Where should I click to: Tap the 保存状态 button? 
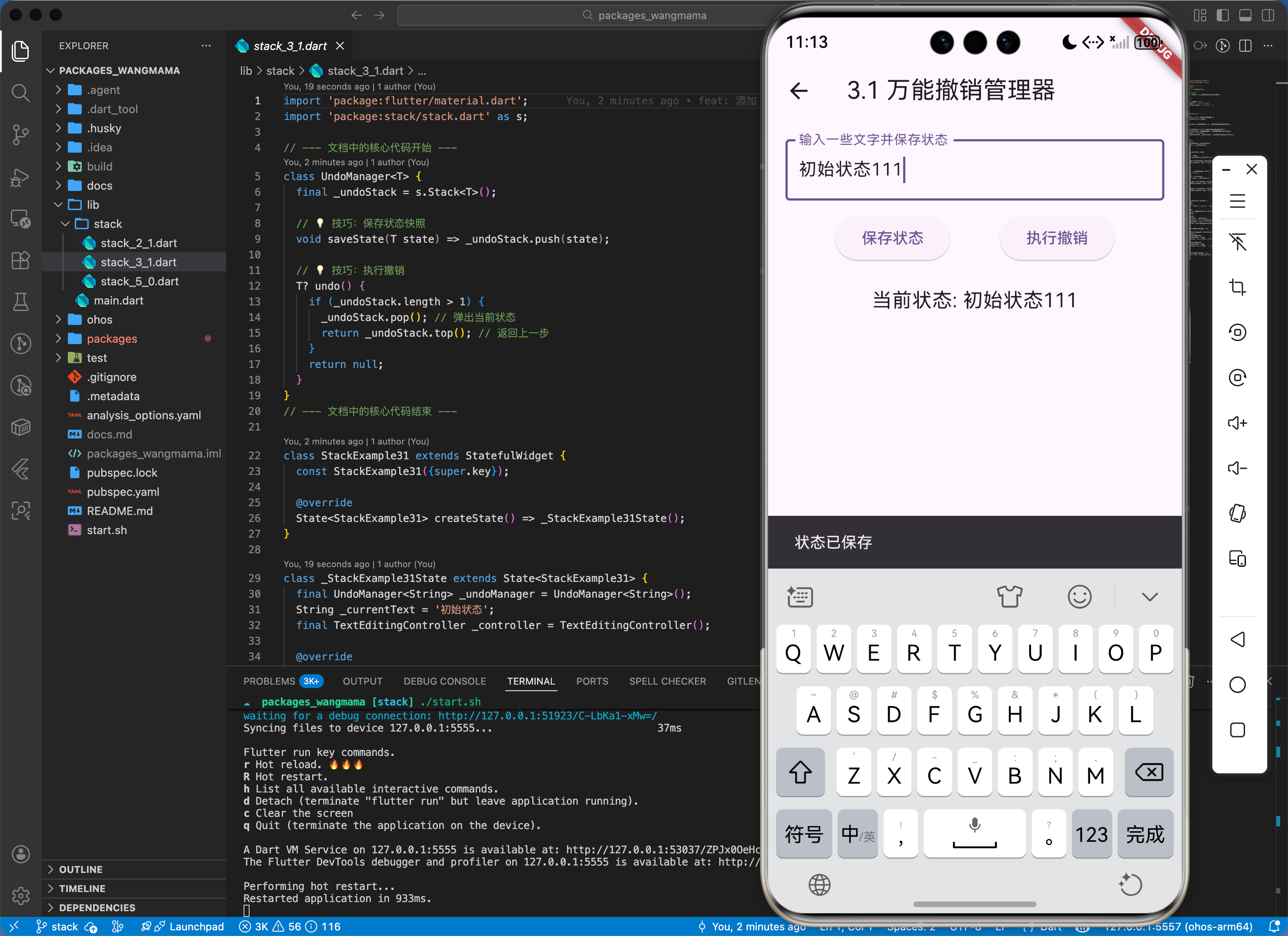pos(891,238)
